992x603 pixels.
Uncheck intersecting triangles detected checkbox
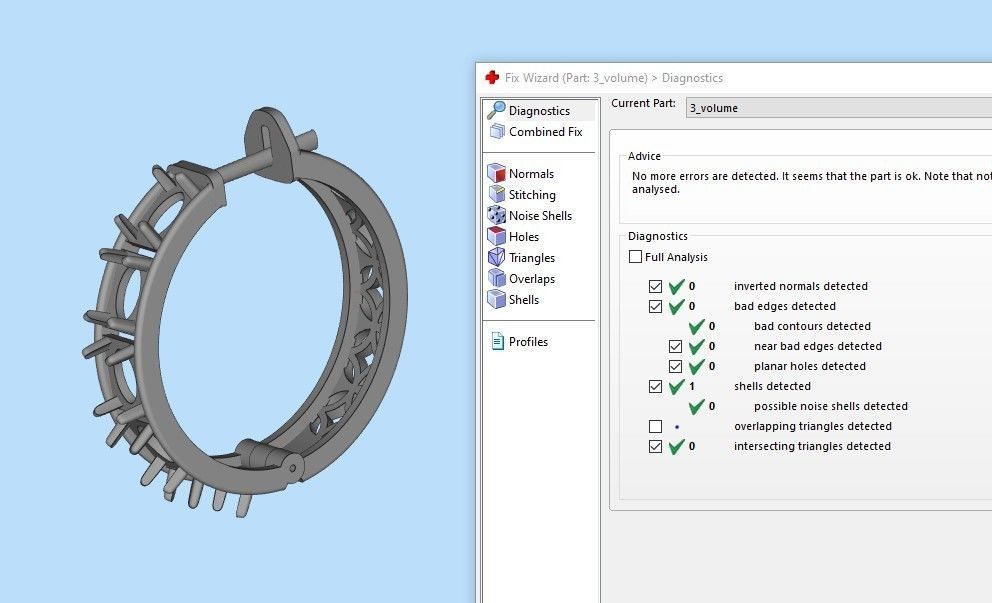tap(655, 446)
